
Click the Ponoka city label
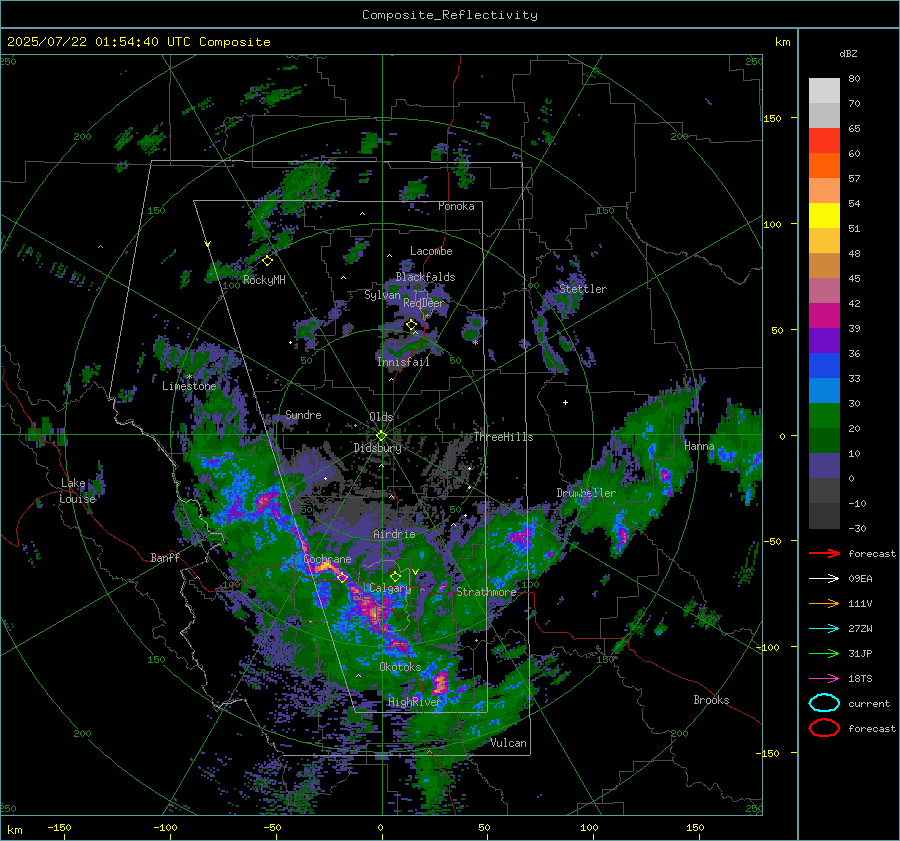[x=456, y=206]
